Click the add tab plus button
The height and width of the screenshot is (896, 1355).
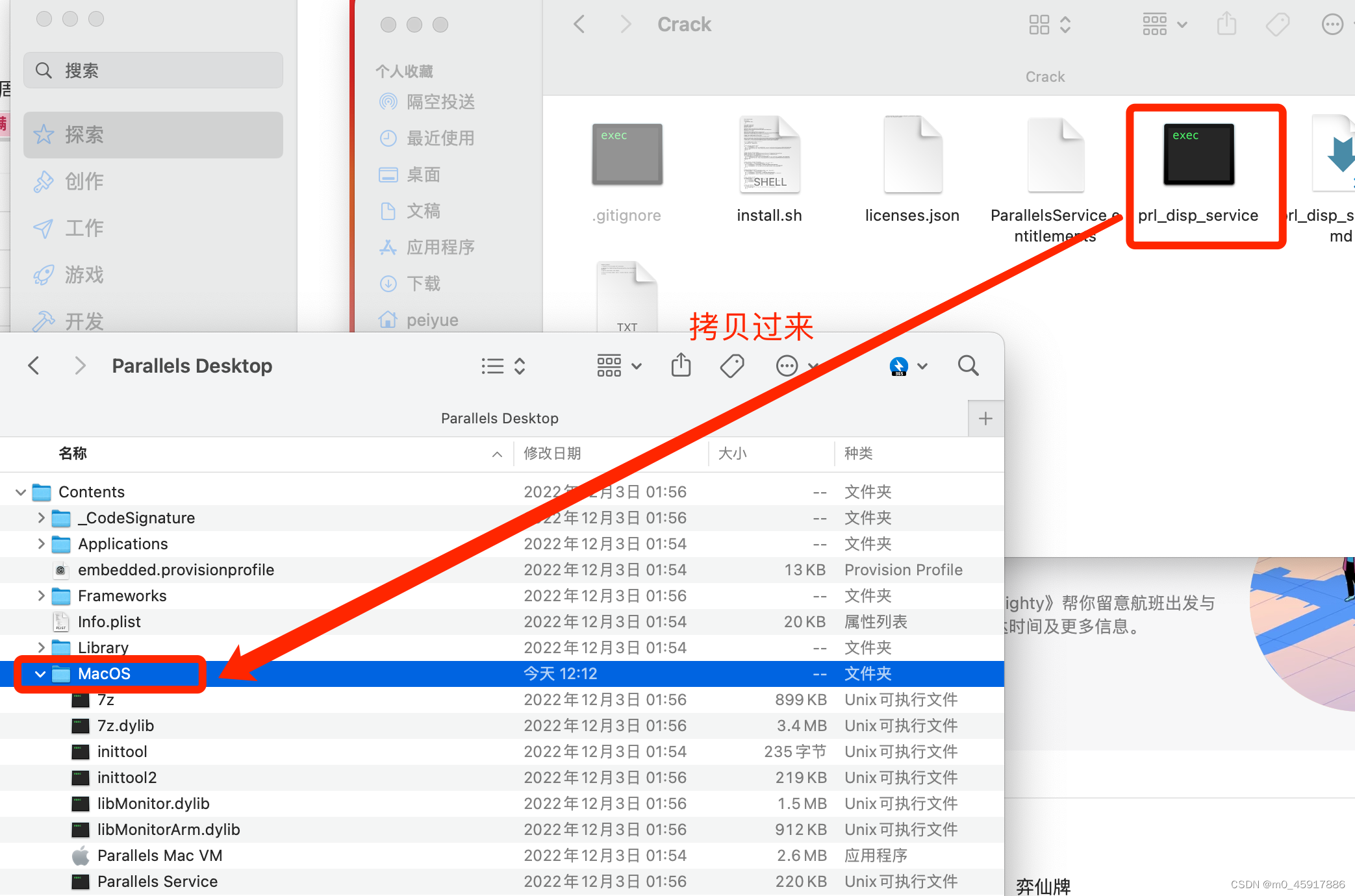click(x=985, y=418)
